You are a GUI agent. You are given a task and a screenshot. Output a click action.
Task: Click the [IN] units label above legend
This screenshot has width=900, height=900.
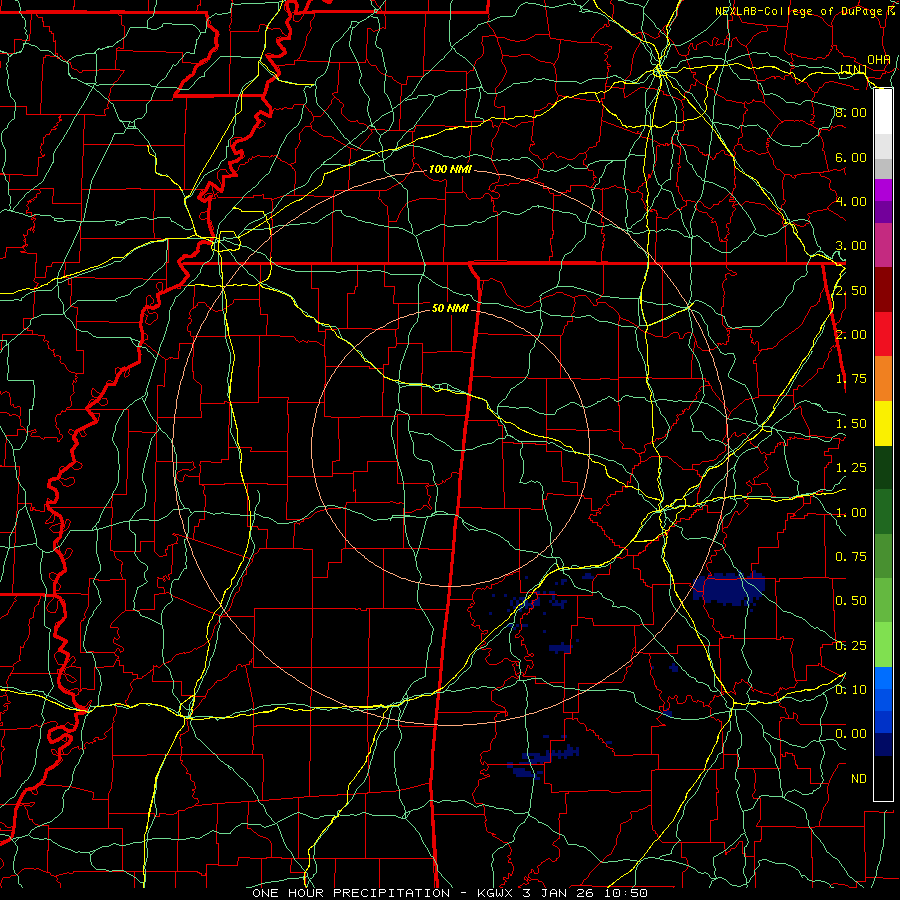(x=853, y=69)
